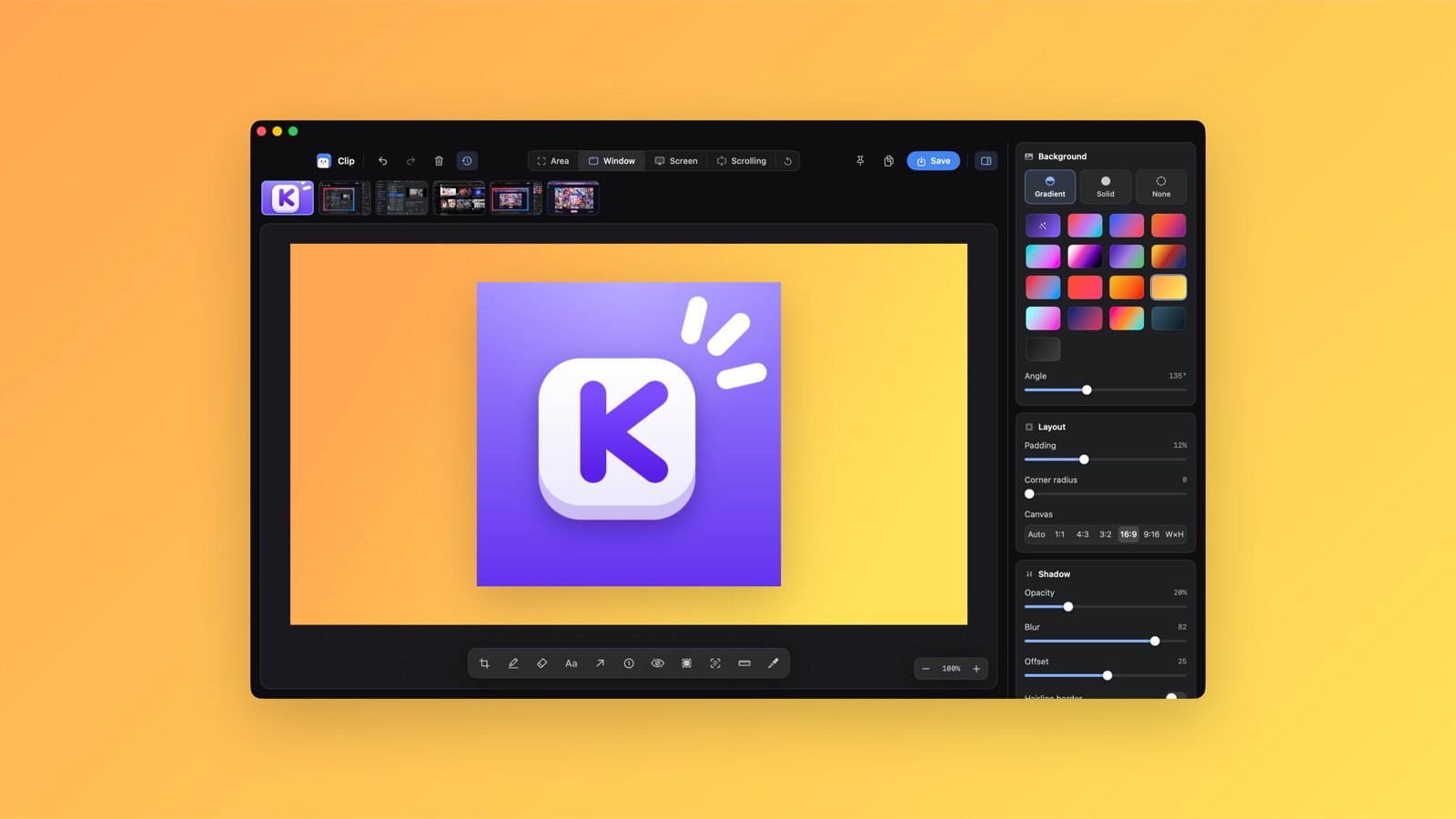This screenshot has width=1456, height=819.
Task: Click the Padding slider handle
Action: (1084, 460)
